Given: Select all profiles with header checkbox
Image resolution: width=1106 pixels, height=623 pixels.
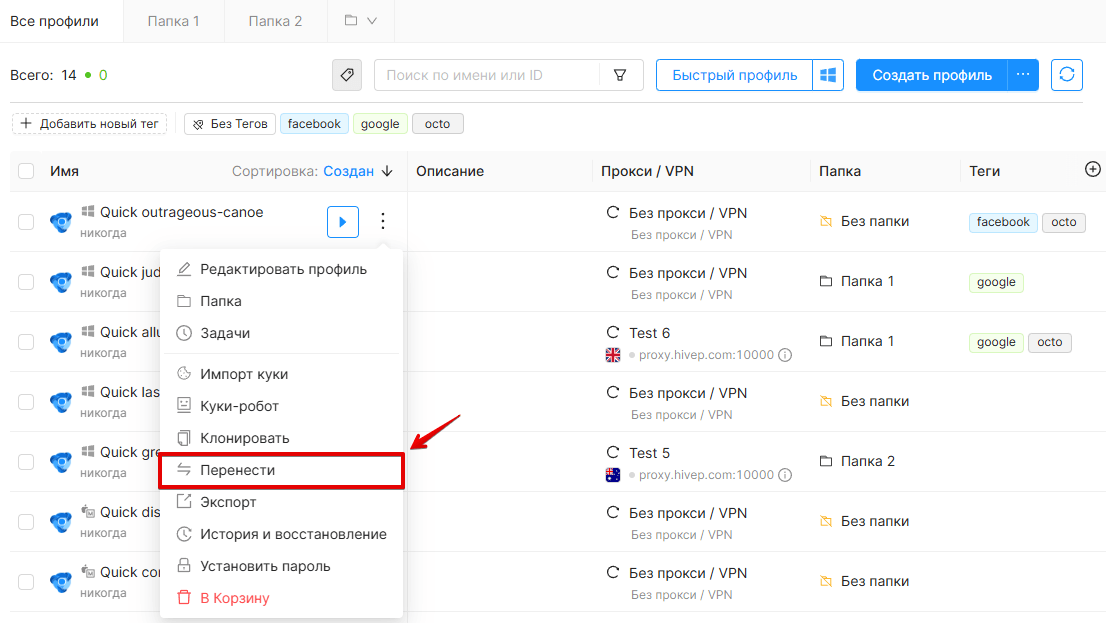Looking at the screenshot, I should click(26, 171).
